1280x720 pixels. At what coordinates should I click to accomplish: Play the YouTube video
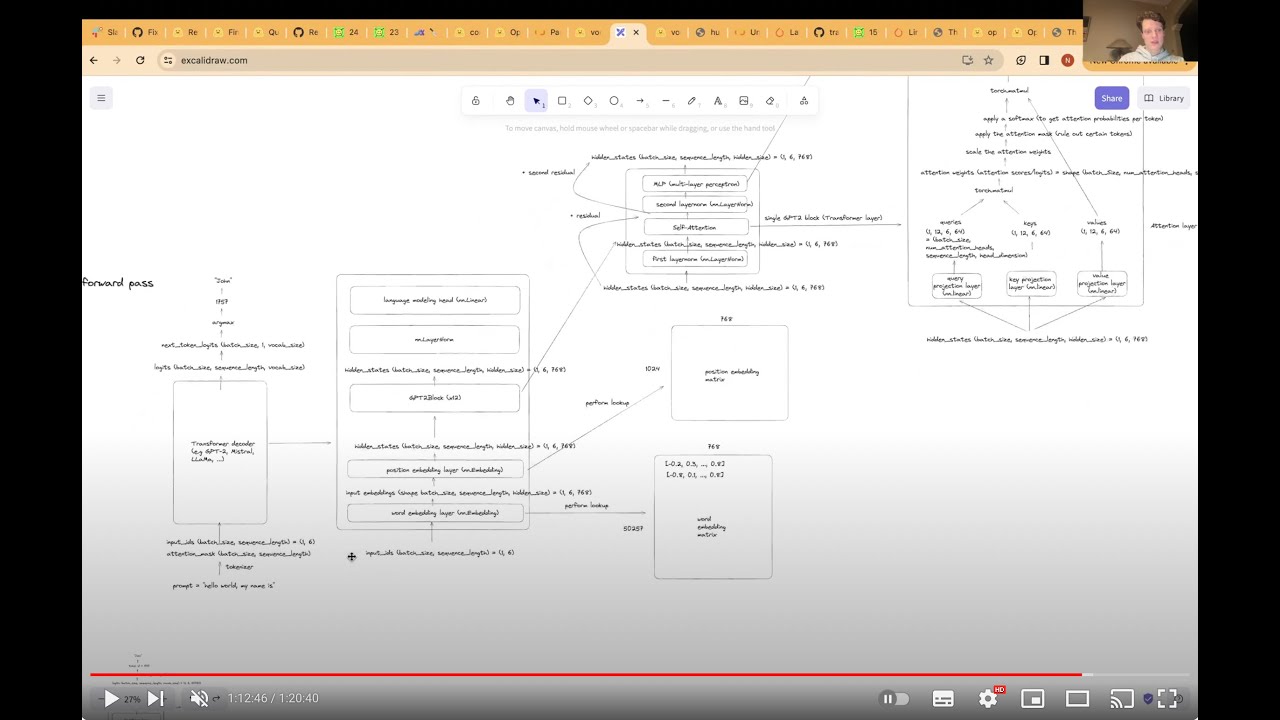111,699
